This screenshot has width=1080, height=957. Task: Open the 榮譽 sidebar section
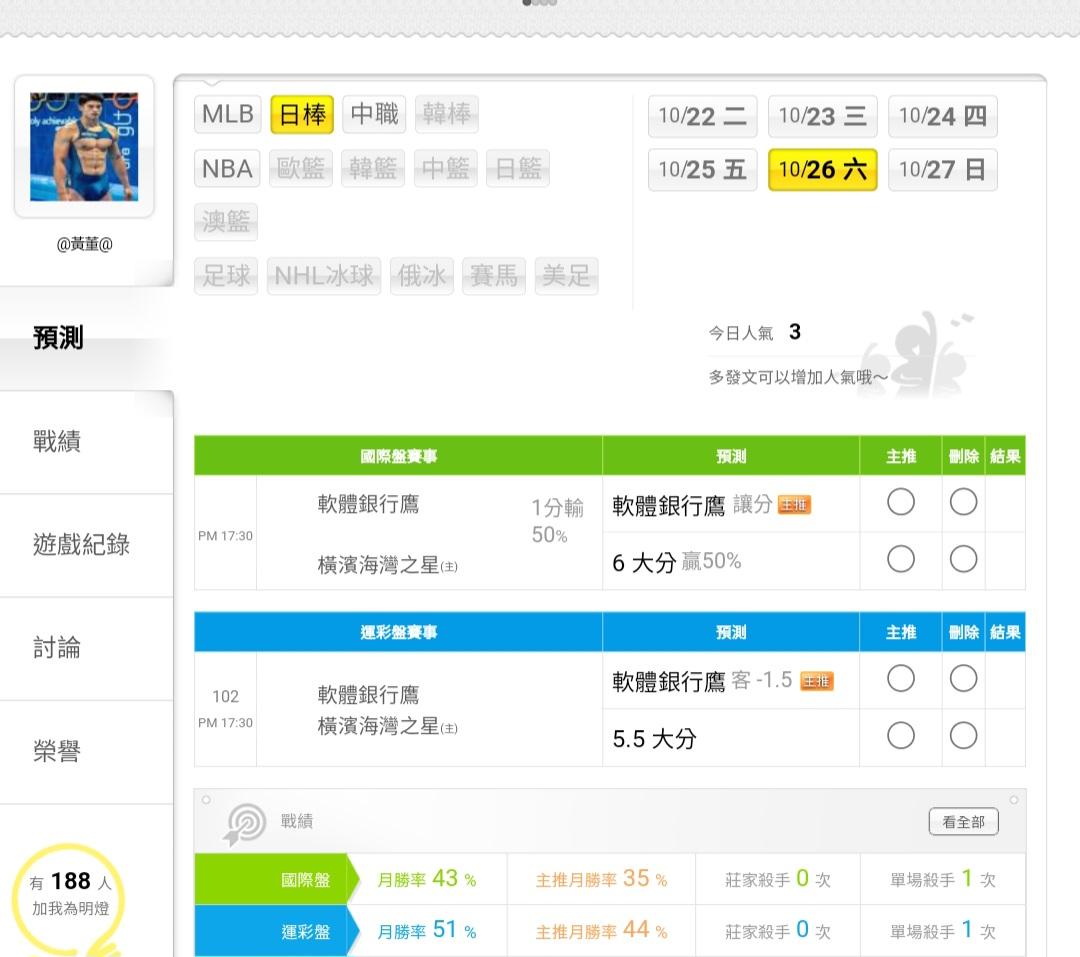[x=86, y=752]
